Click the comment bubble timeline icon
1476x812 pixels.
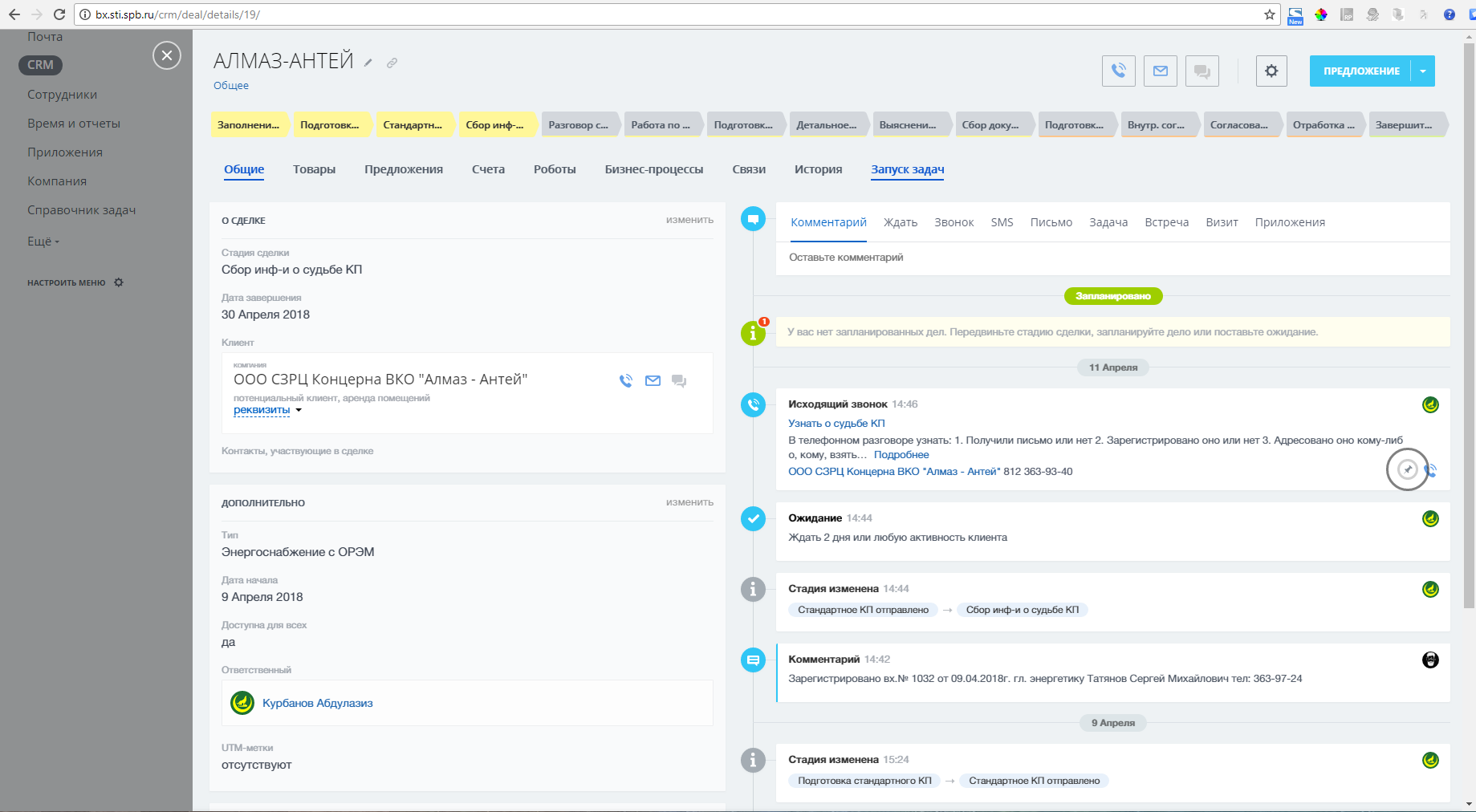click(x=753, y=218)
